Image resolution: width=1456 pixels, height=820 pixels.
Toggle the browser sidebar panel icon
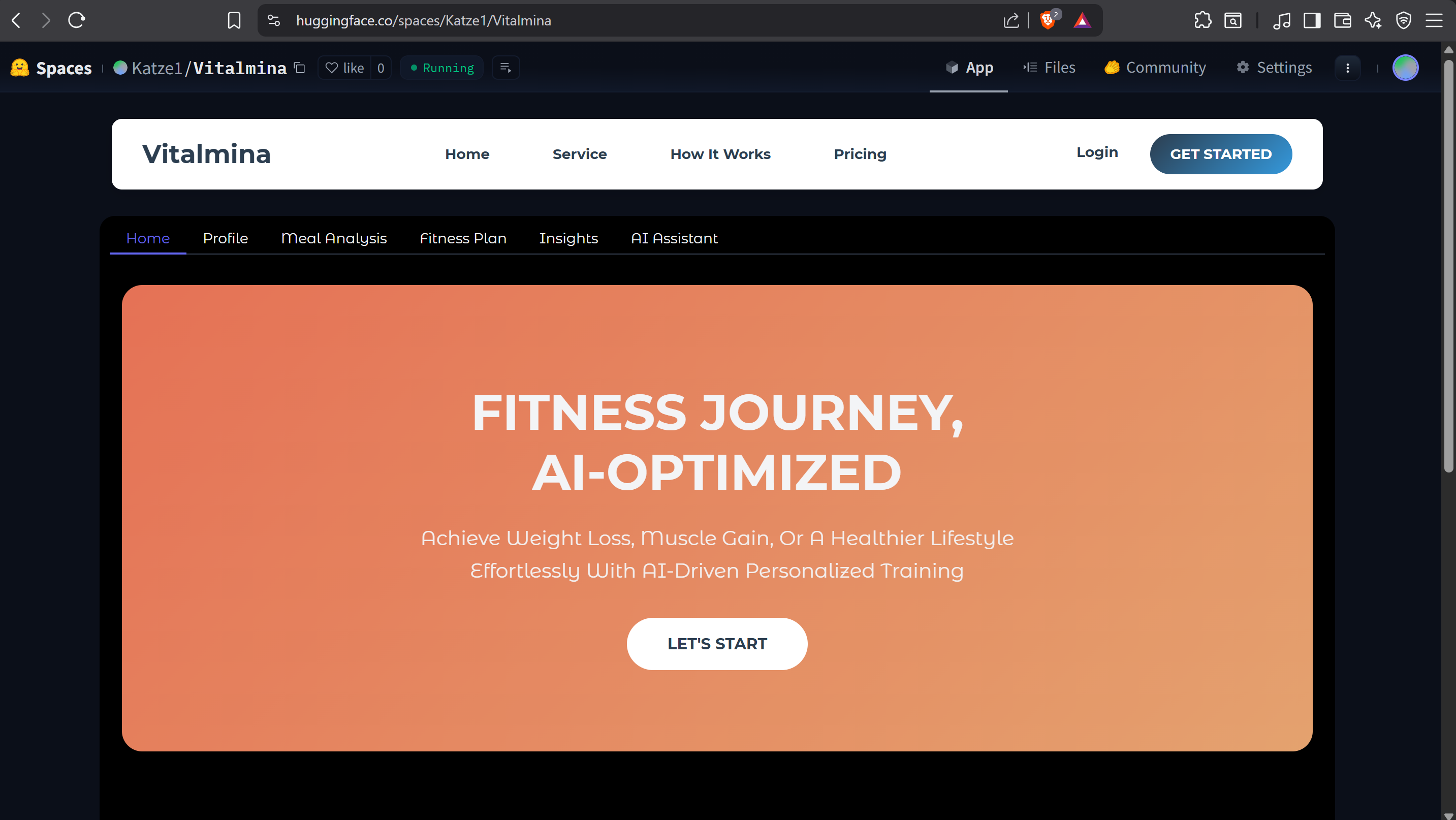tap(1312, 20)
